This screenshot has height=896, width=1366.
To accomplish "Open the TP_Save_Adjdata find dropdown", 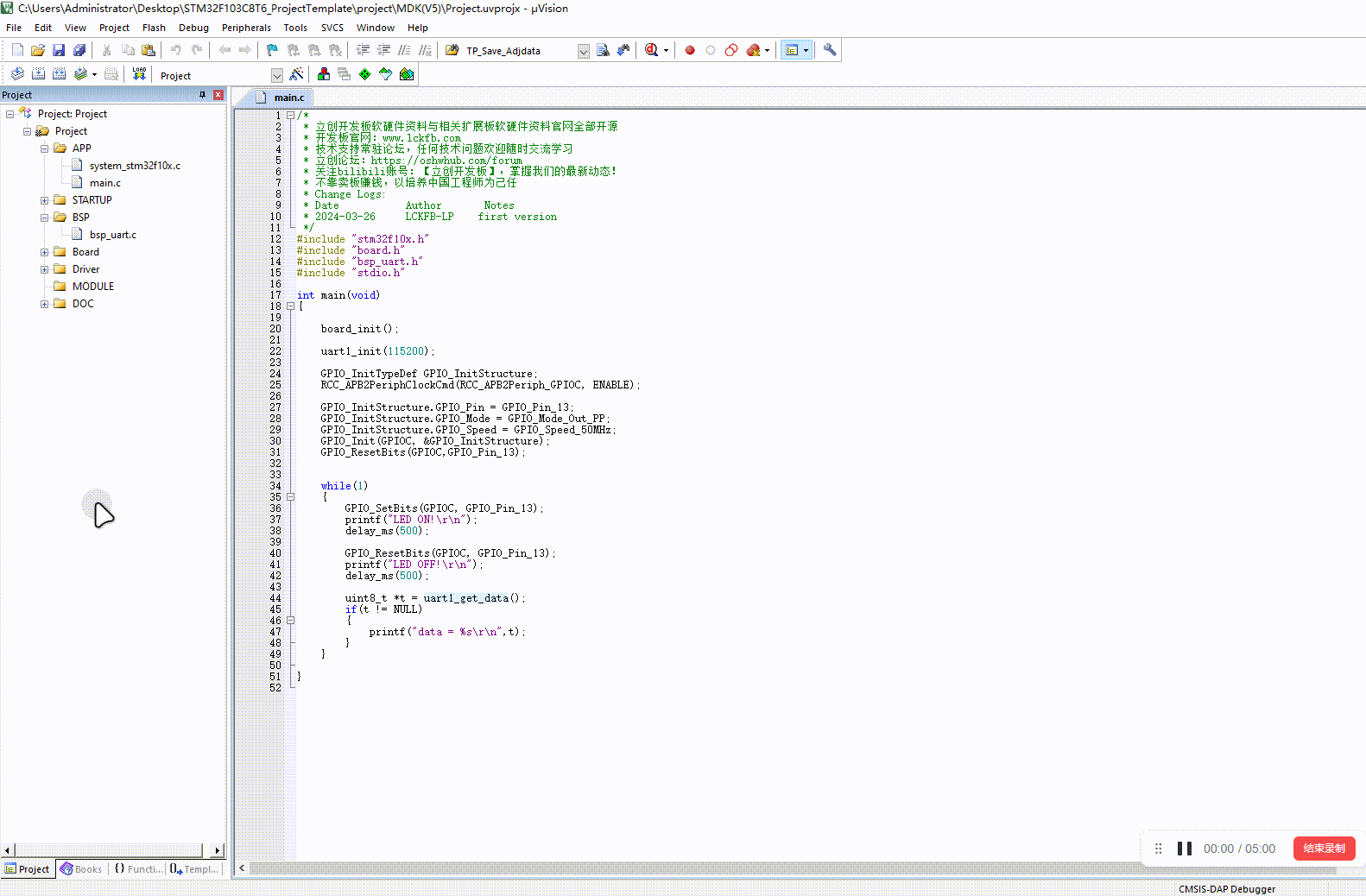I will click(x=584, y=51).
